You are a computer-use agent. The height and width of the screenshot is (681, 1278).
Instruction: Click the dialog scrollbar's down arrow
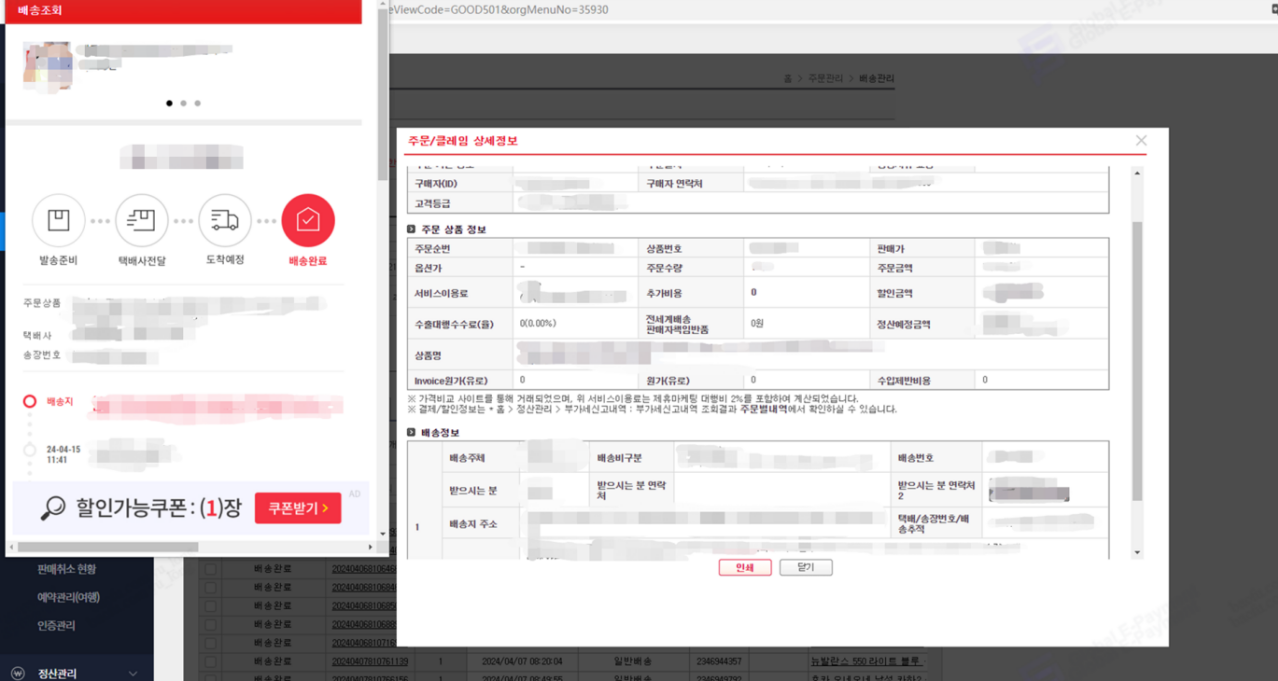pos(1137,552)
